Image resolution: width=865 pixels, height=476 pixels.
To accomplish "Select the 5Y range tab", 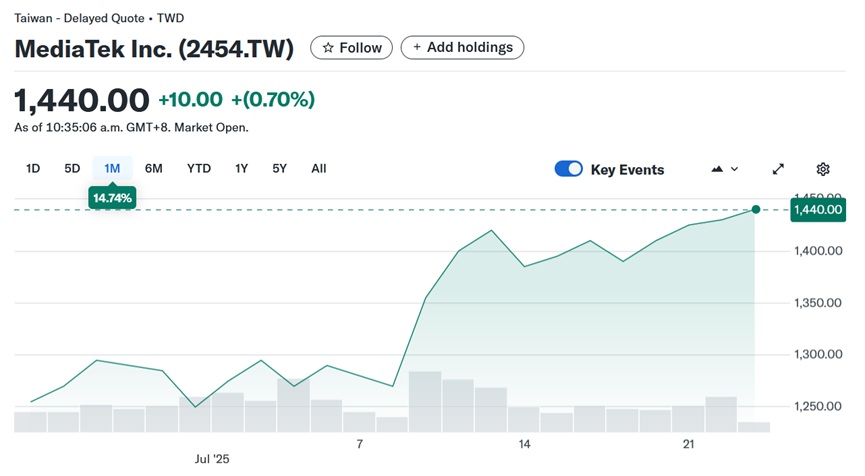I will click(280, 168).
